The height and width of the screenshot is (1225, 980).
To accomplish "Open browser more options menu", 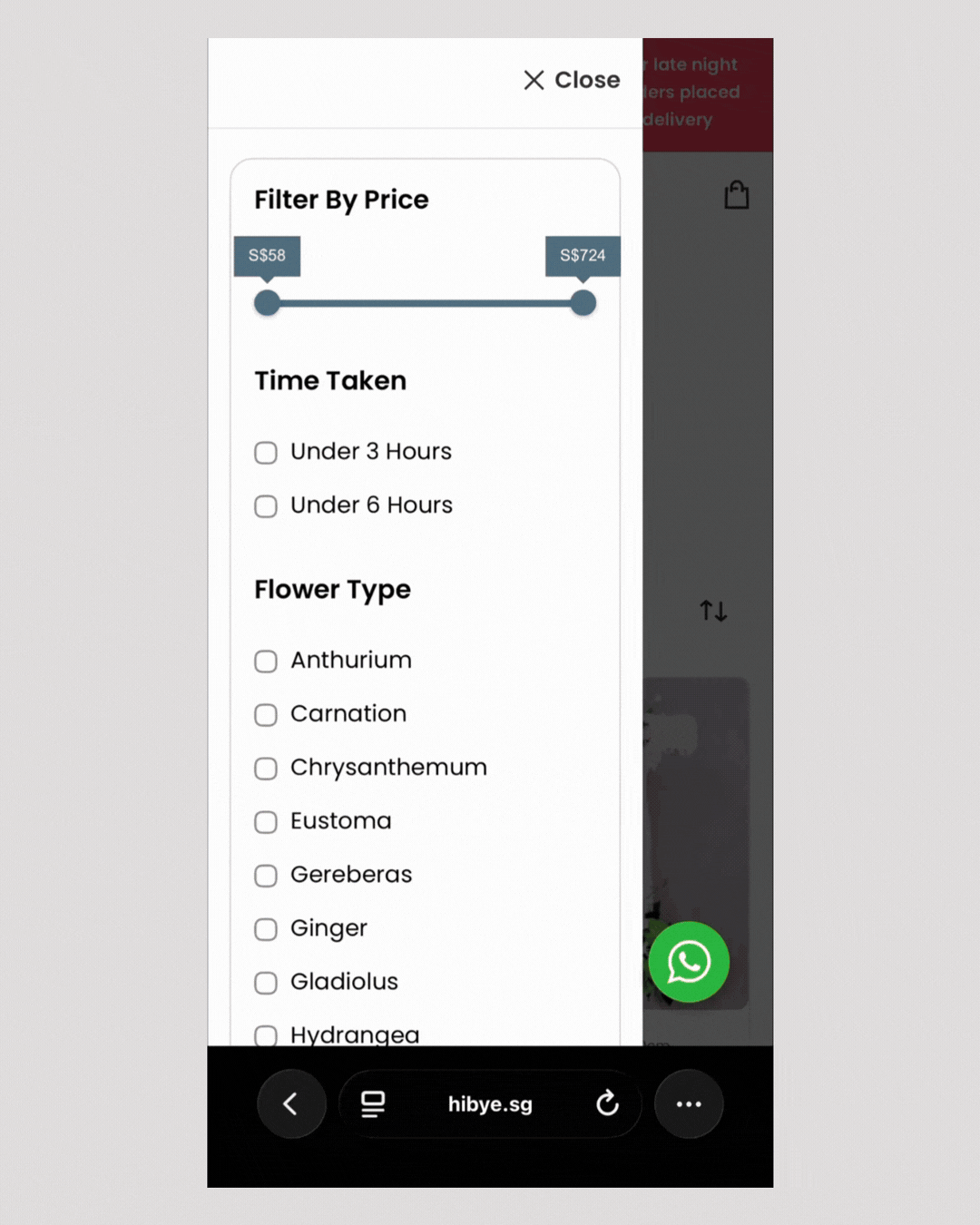I will 689,1103.
